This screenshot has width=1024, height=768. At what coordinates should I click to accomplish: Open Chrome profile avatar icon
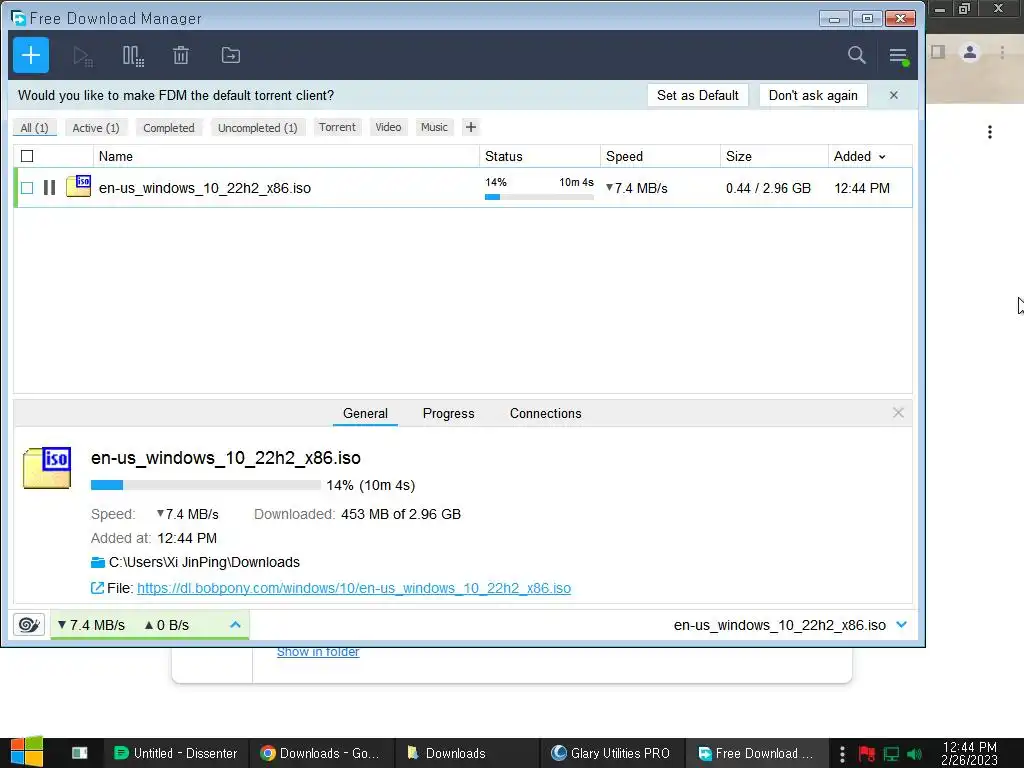[970, 52]
